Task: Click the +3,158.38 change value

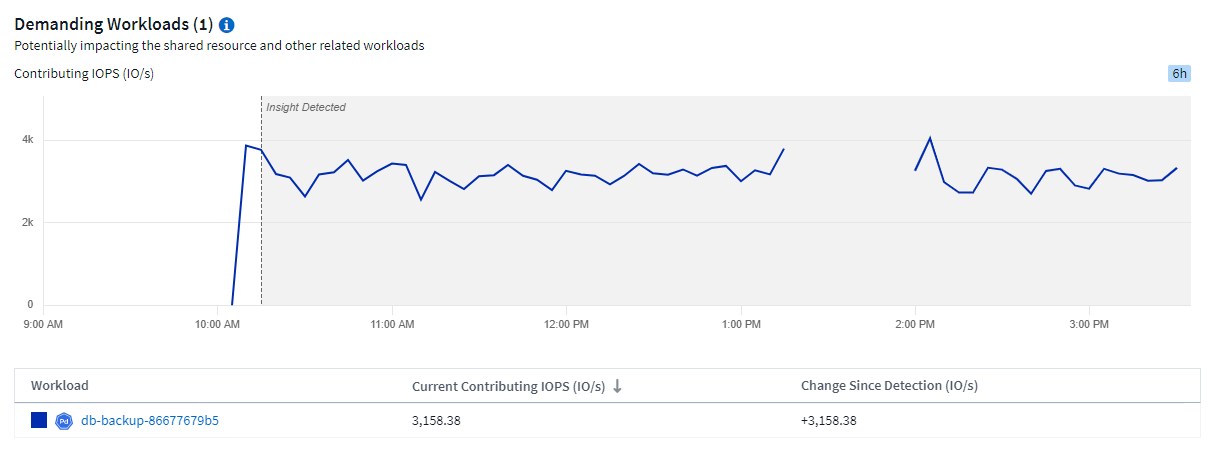Action: click(x=829, y=421)
